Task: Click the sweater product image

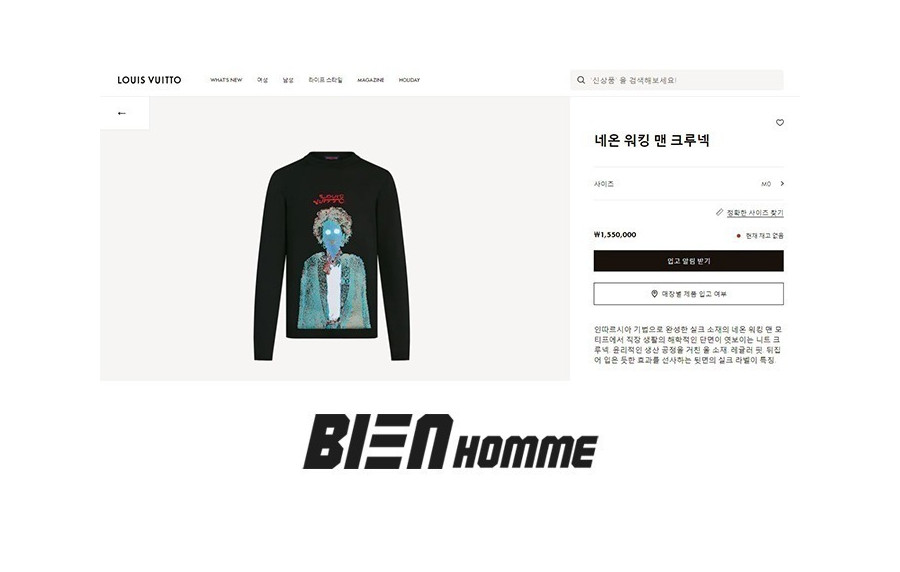Action: pos(332,256)
